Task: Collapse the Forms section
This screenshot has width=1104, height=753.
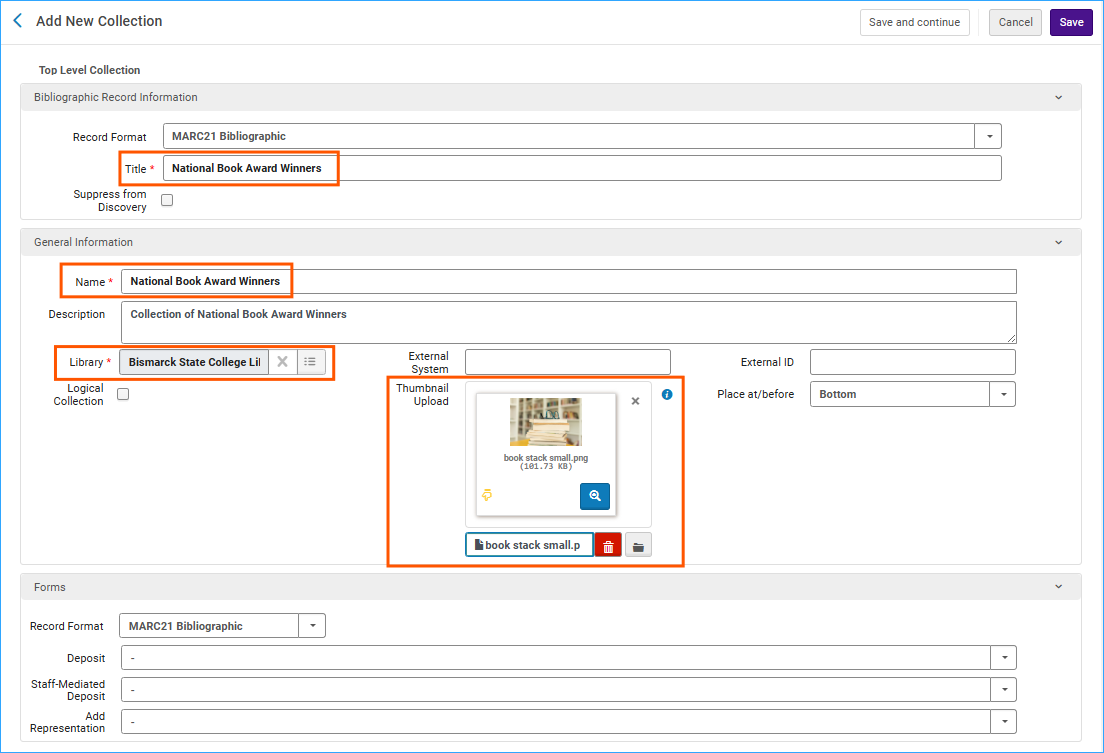Action: click(x=1058, y=586)
